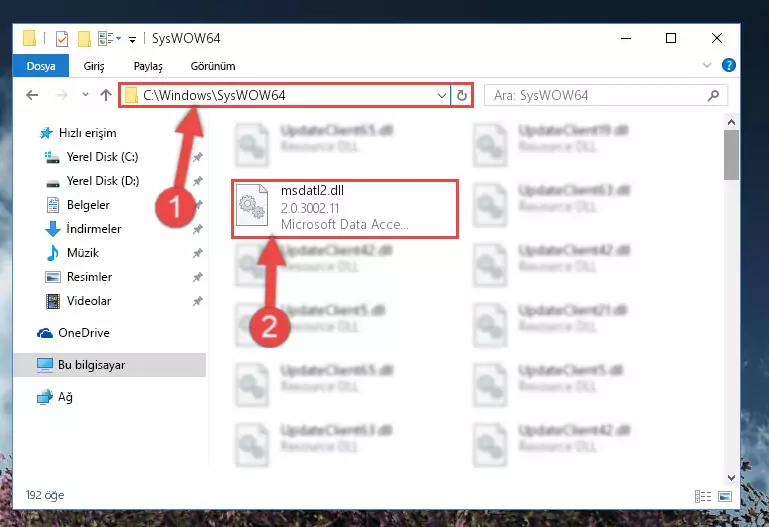Close the SysWOW64 window

pyautogui.click(x=717, y=38)
